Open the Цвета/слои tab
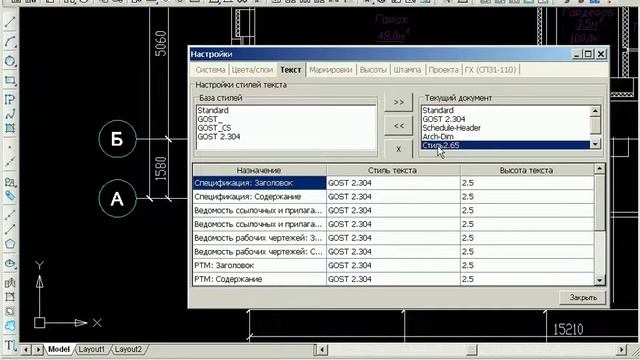 tap(252, 70)
